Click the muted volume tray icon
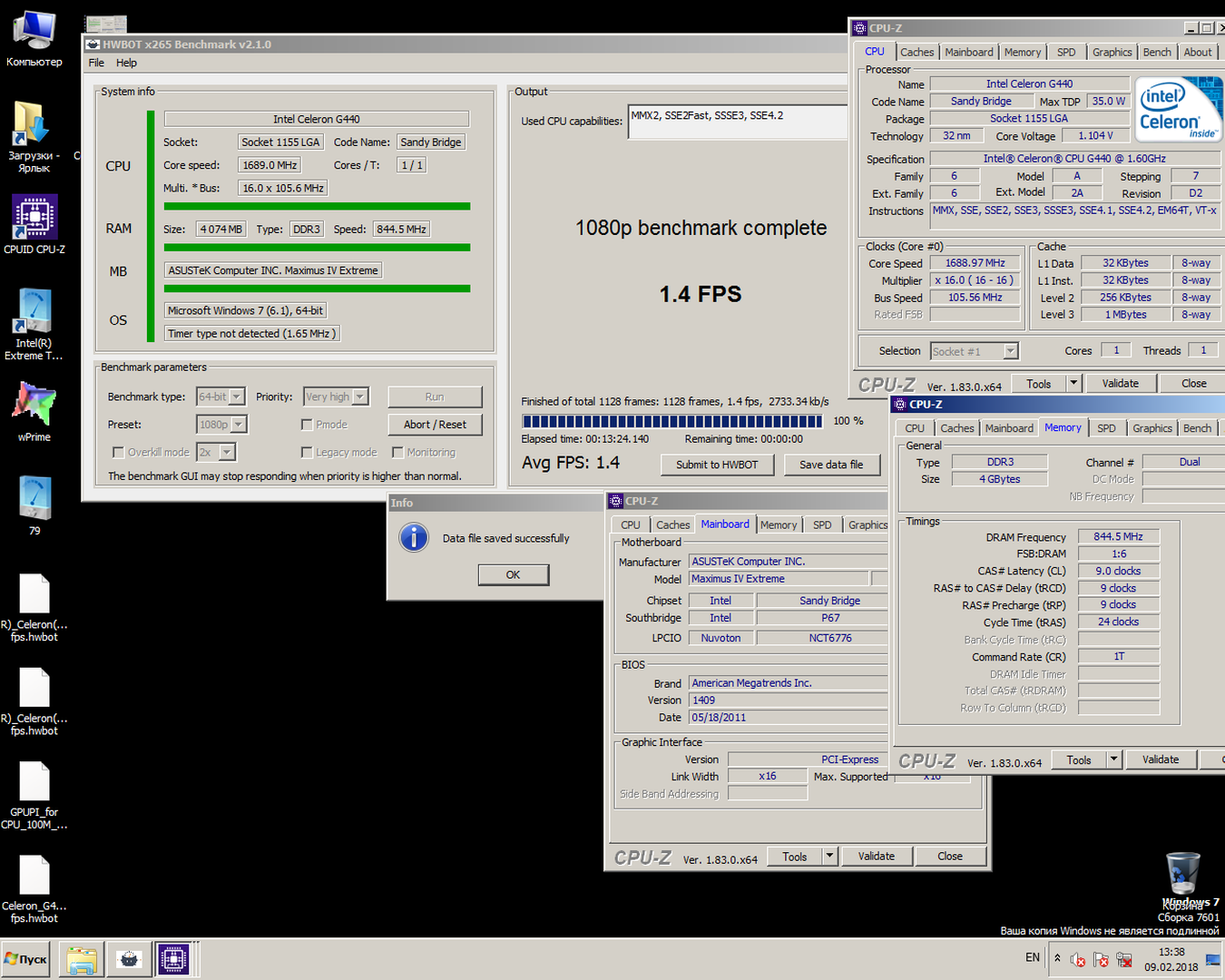Viewport: 1225px width, 980px height. point(1077,959)
